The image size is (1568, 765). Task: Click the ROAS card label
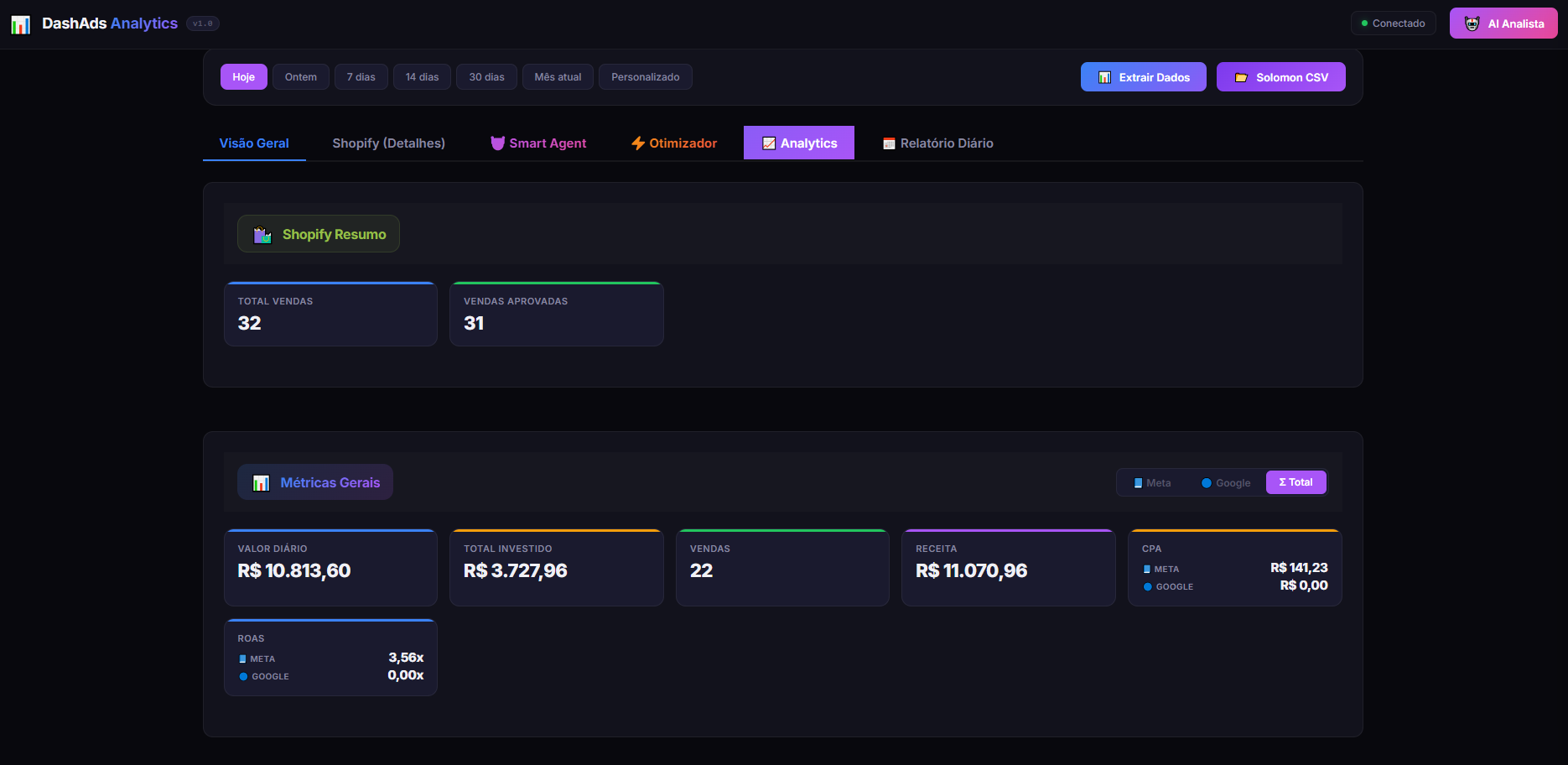252,638
